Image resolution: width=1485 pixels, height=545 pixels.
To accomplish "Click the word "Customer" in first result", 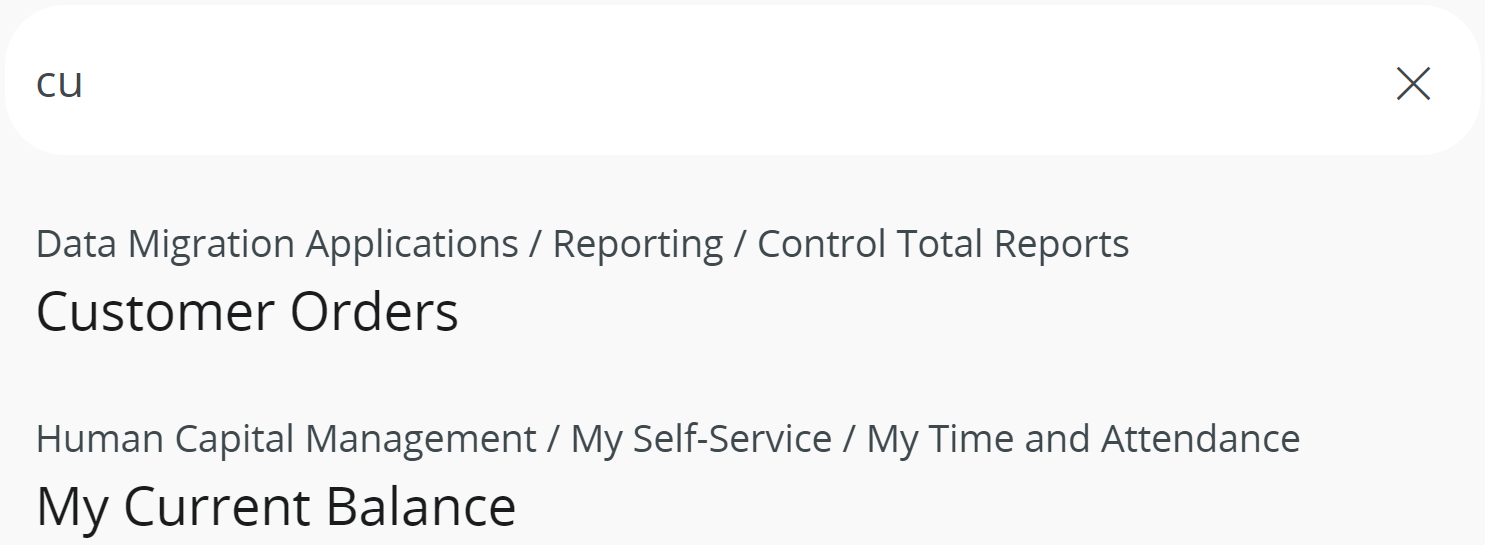I will (155, 312).
